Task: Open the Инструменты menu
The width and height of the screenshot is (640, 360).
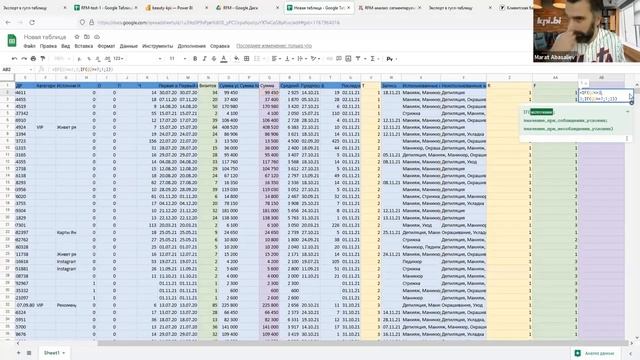Action: (158, 46)
